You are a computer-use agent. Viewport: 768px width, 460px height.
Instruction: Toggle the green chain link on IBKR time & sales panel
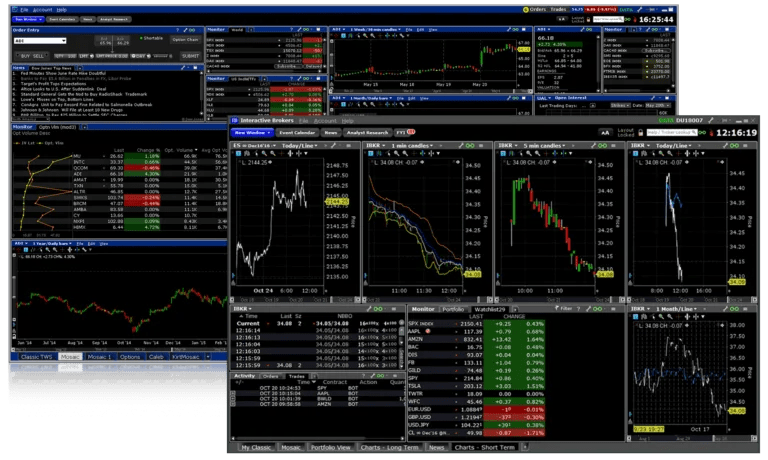(378, 309)
